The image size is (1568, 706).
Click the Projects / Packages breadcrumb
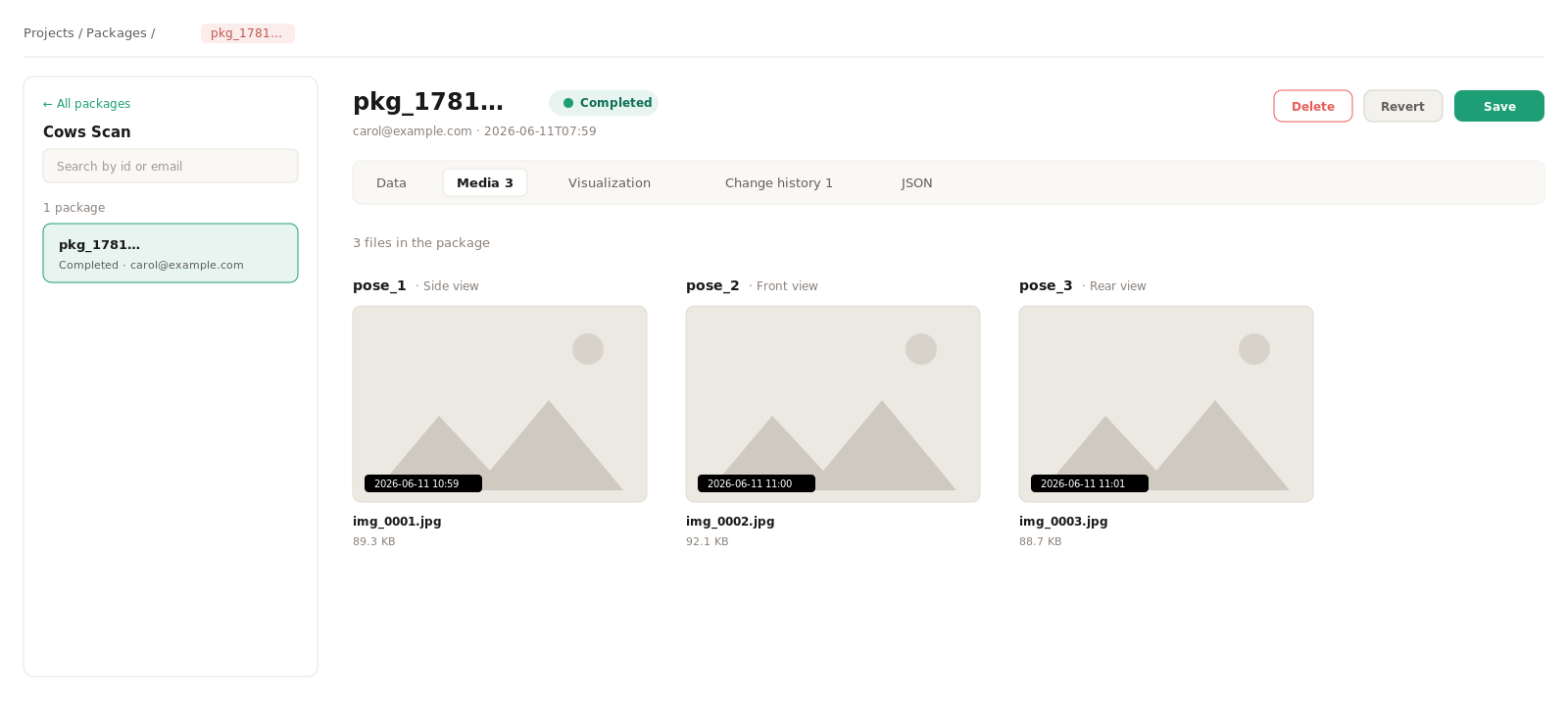click(89, 33)
